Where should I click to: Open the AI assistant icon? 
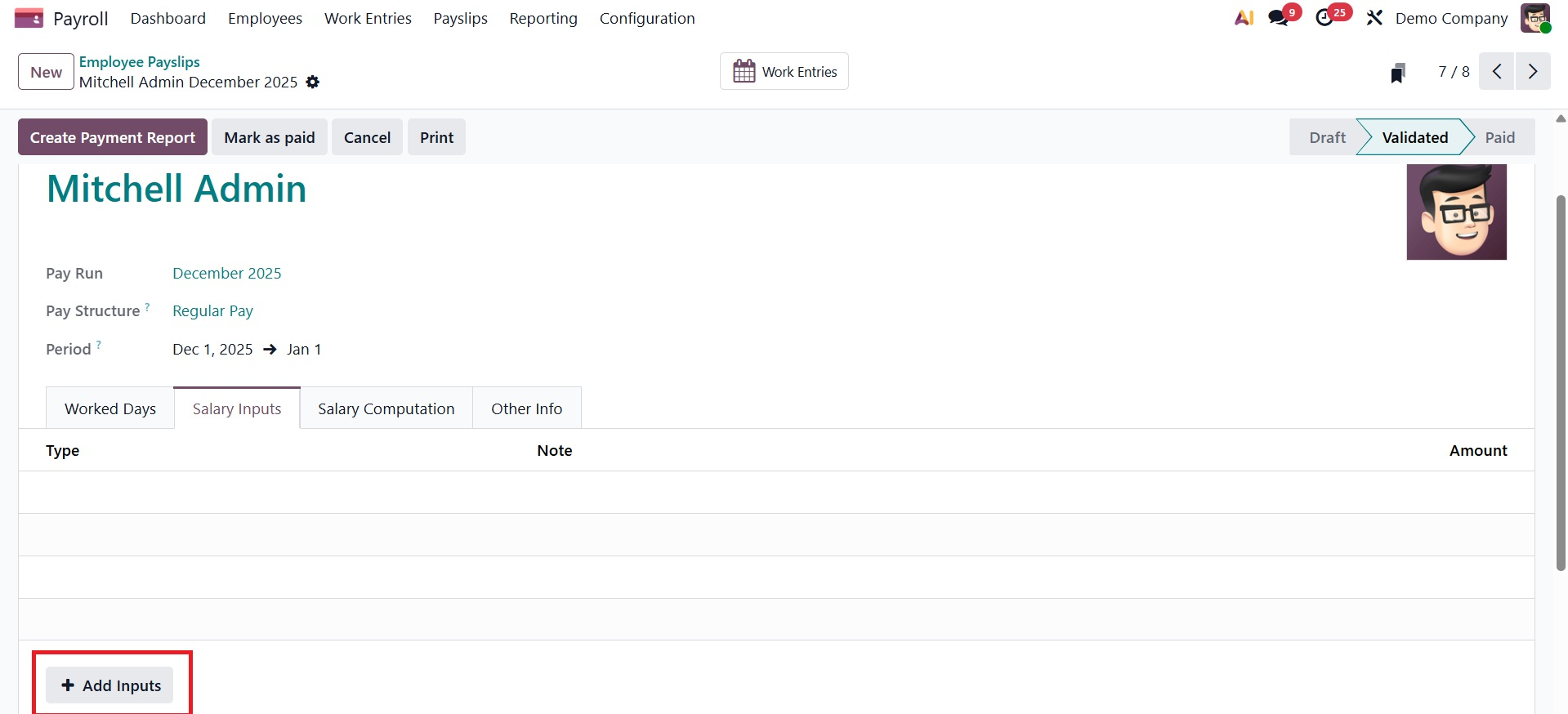[1244, 18]
